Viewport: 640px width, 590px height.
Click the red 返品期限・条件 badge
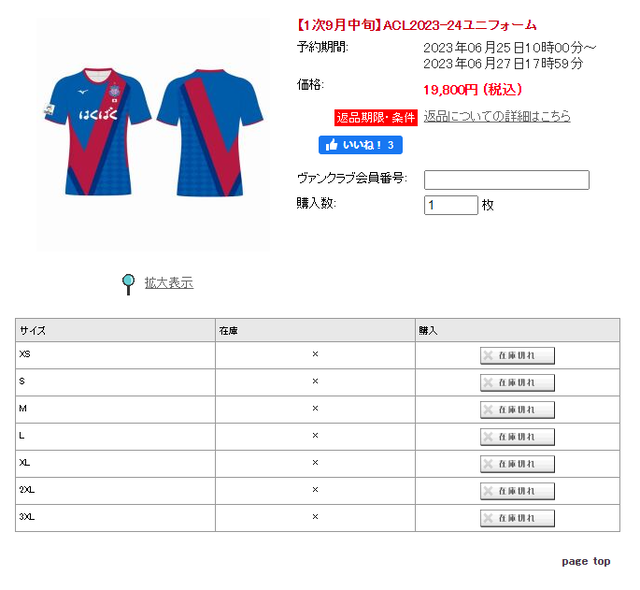(x=376, y=118)
